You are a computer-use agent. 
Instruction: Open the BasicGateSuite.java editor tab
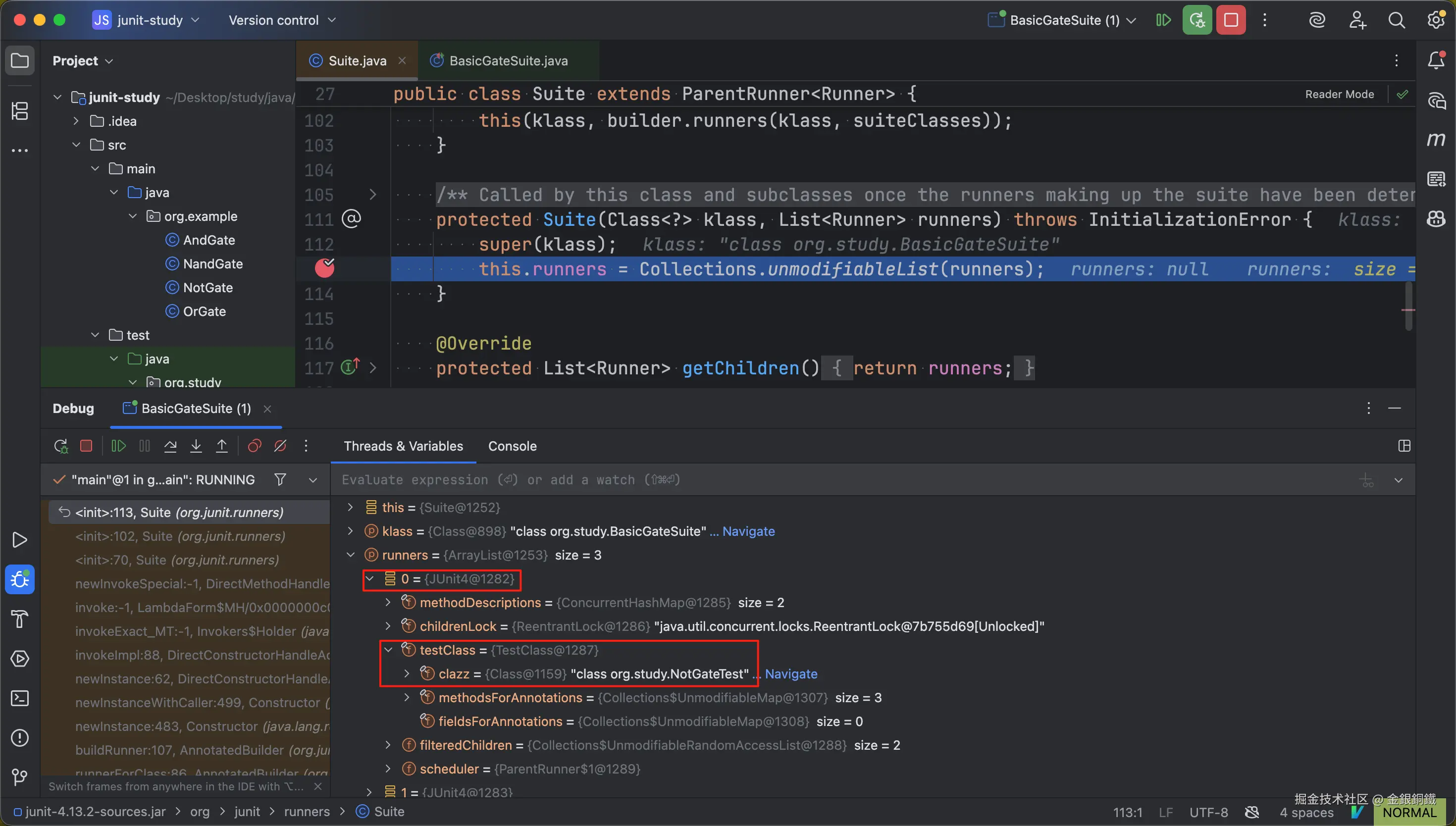508,61
